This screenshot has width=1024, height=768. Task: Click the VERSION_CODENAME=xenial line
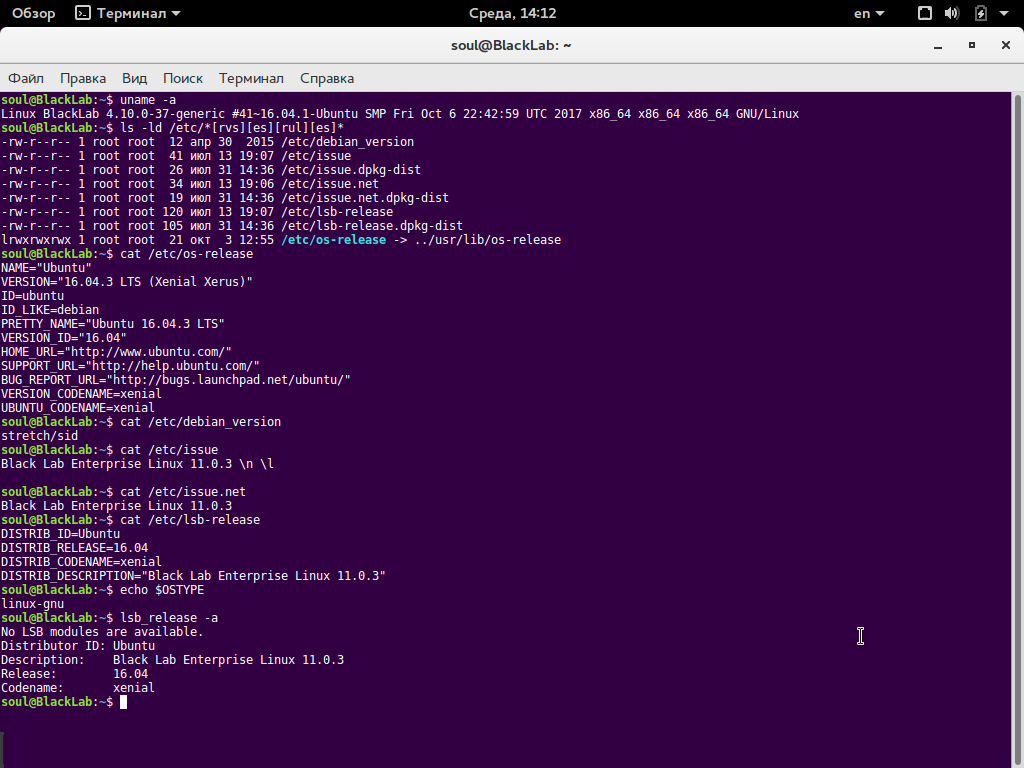click(82, 394)
